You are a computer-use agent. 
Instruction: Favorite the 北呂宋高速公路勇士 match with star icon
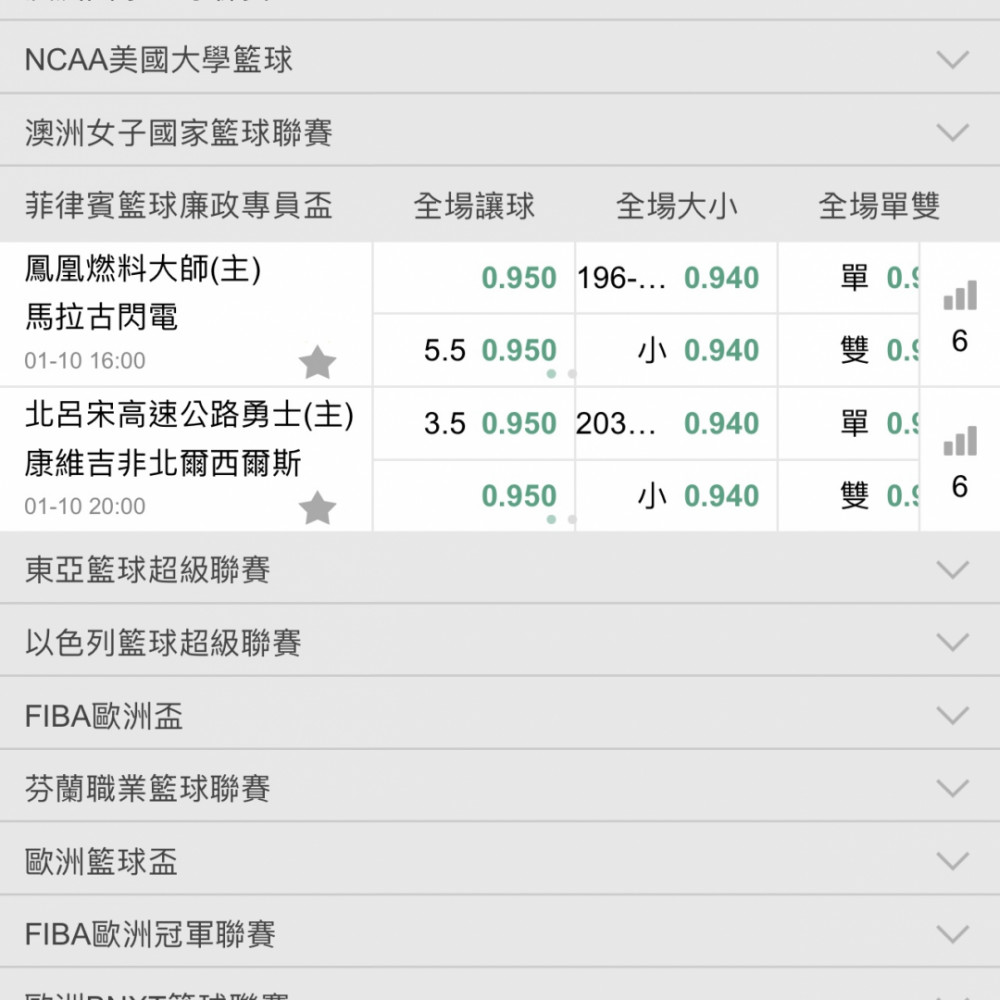coord(317,508)
